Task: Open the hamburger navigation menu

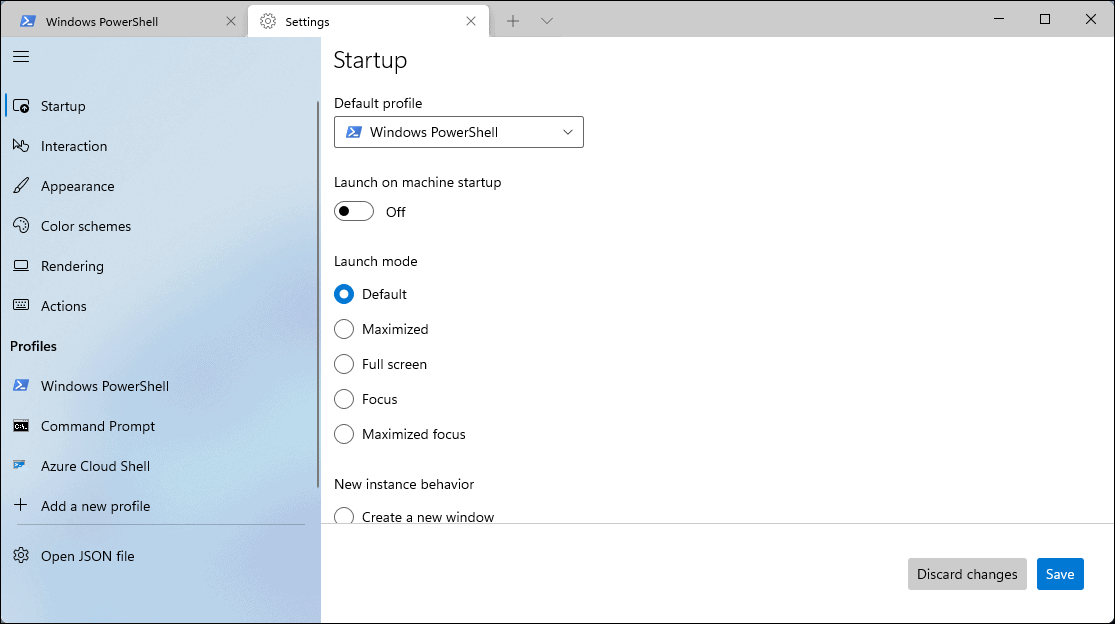Action: 20,56
